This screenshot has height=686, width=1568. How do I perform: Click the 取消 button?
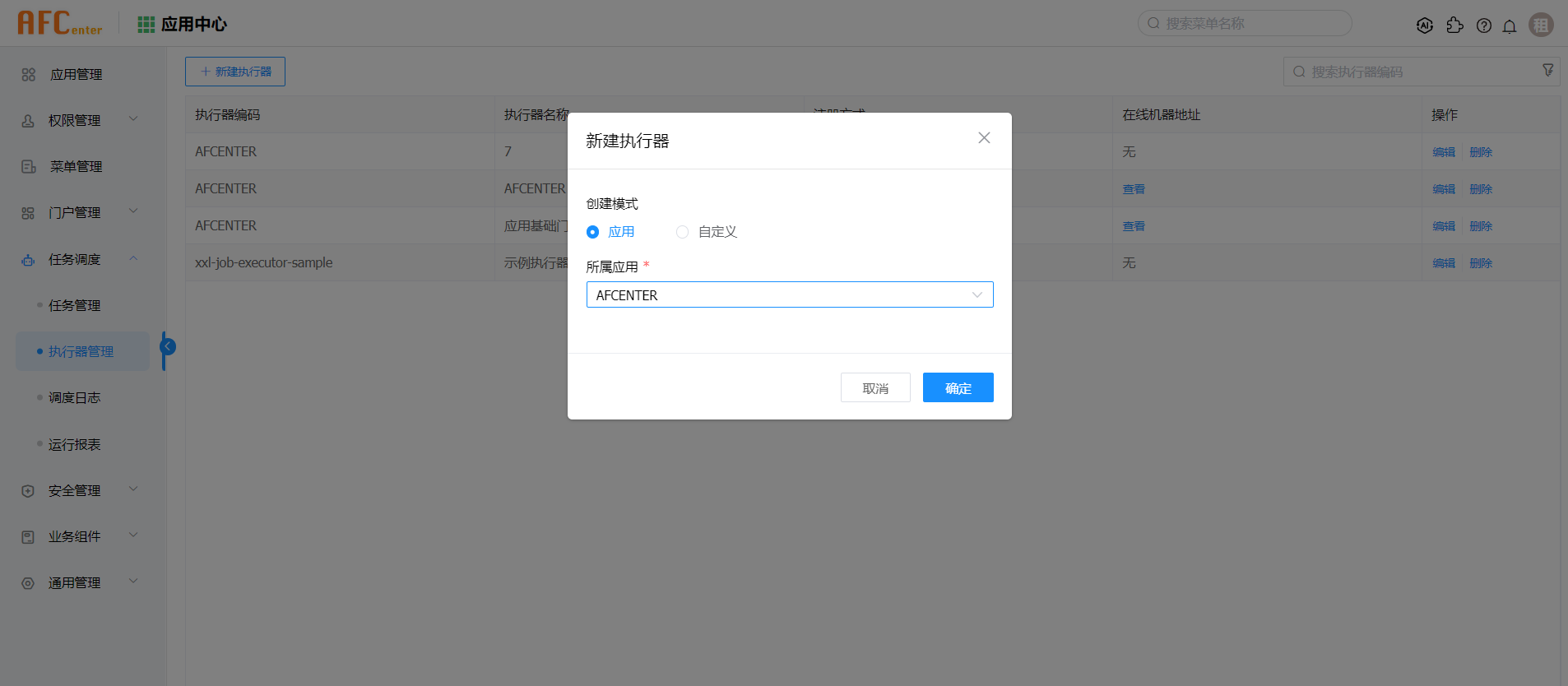tap(874, 387)
